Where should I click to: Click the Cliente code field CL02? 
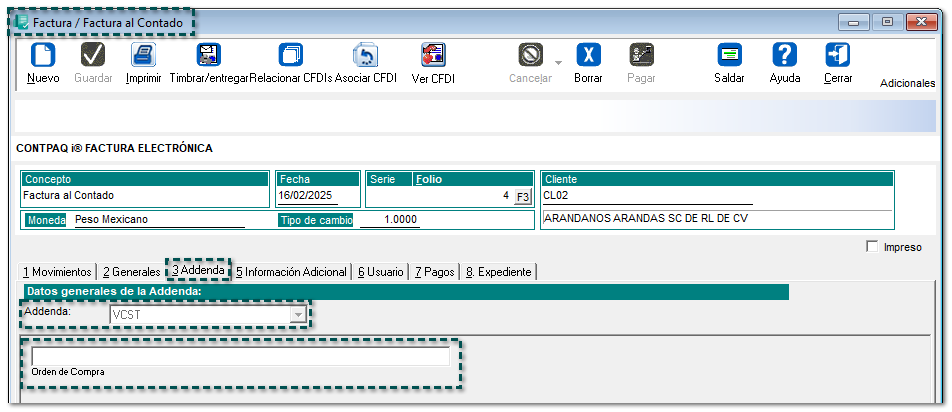[x=648, y=196]
